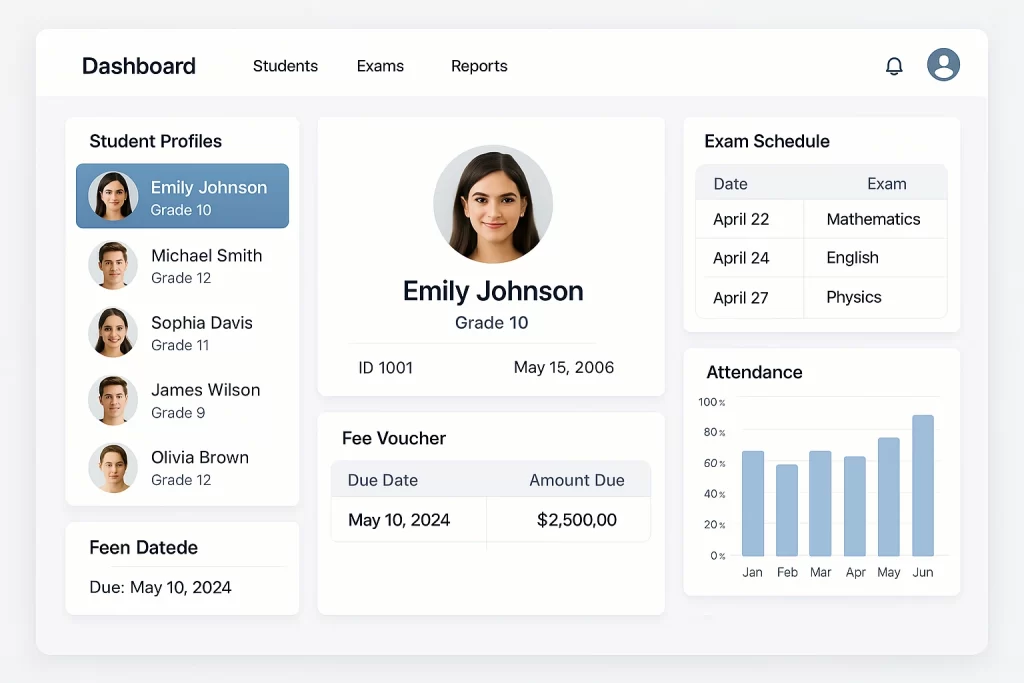Open the notifications bell
Viewport: 1024px width, 683px height.
[894, 65]
